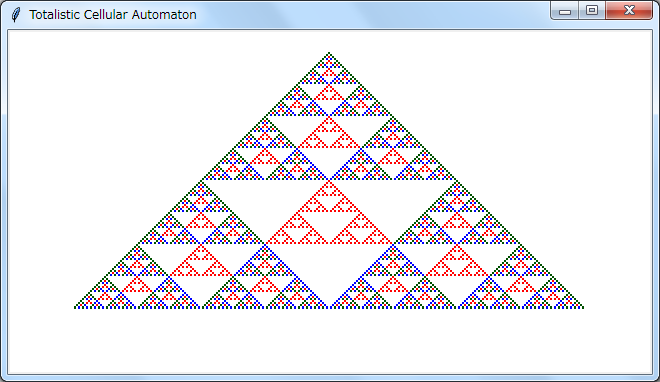Screen dimensions: 660x382
Task: Click the "Totalistic Cellular Automaton" title text
Action: (113, 15)
